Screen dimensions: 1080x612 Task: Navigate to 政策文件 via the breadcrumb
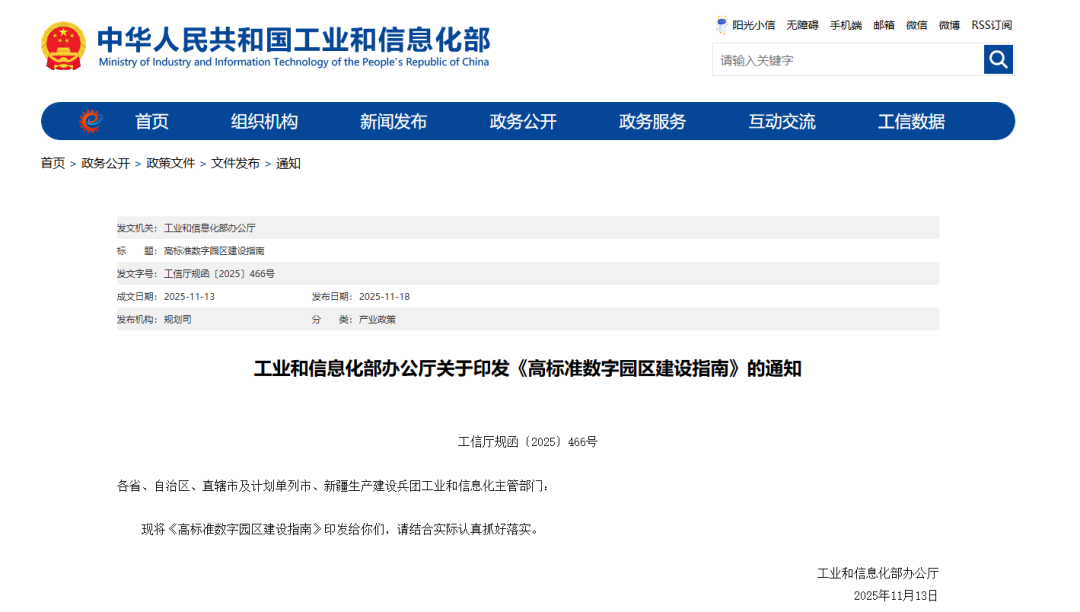[x=170, y=163]
